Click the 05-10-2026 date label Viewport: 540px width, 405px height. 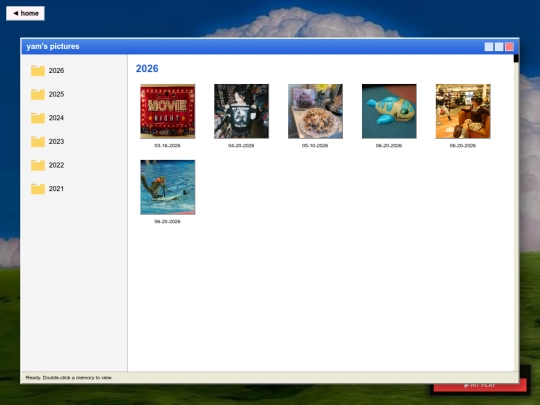315,146
